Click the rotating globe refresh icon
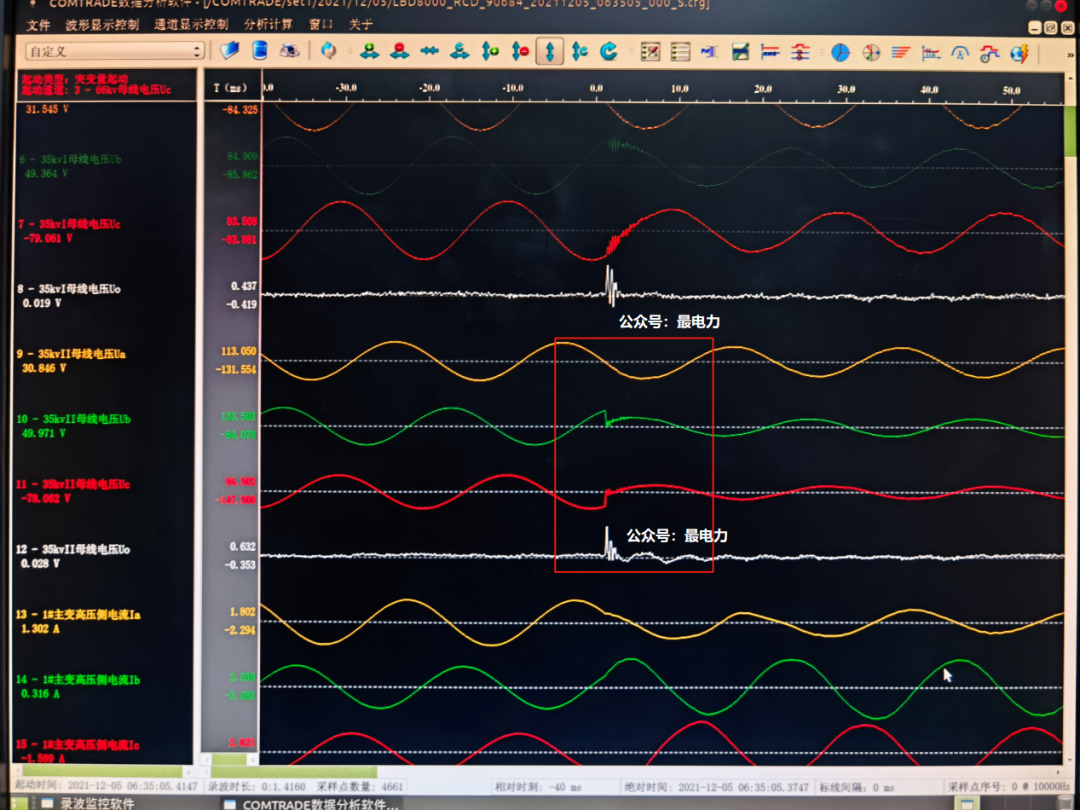The image size is (1080, 810). click(x=329, y=51)
